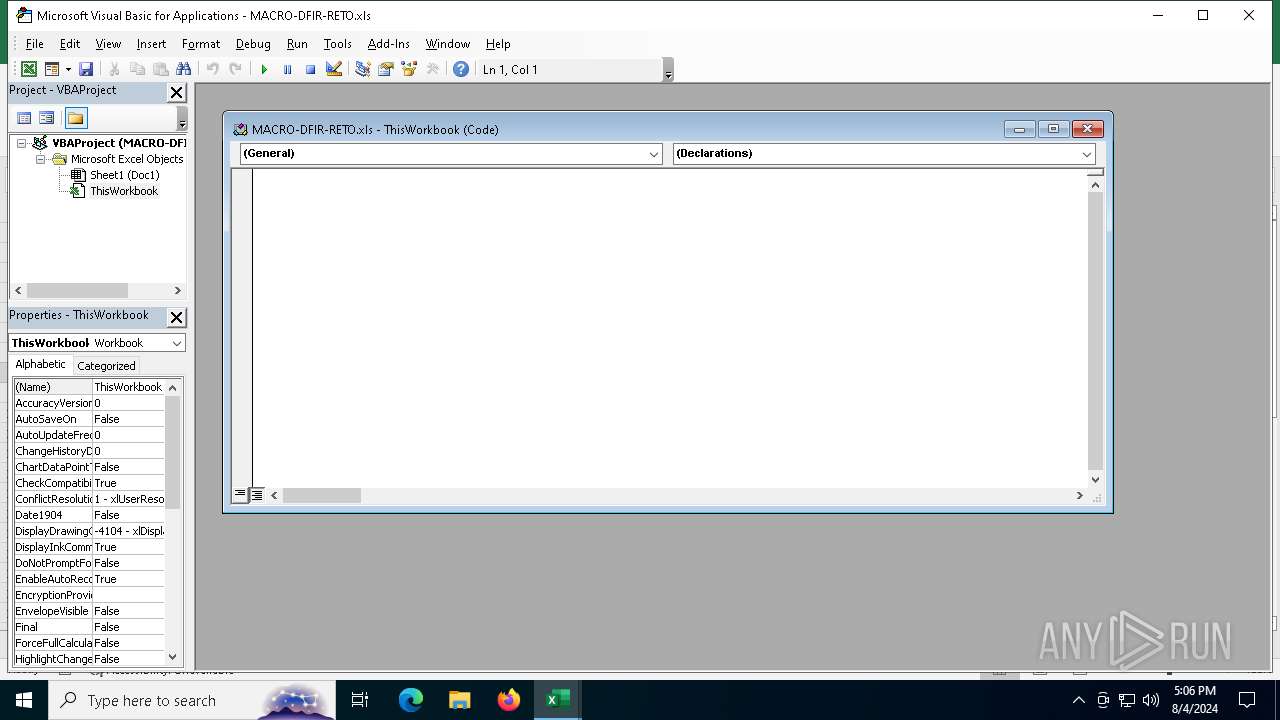Open the ThisWorkbook object selector dropdown

pyautogui.click(x=177, y=343)
